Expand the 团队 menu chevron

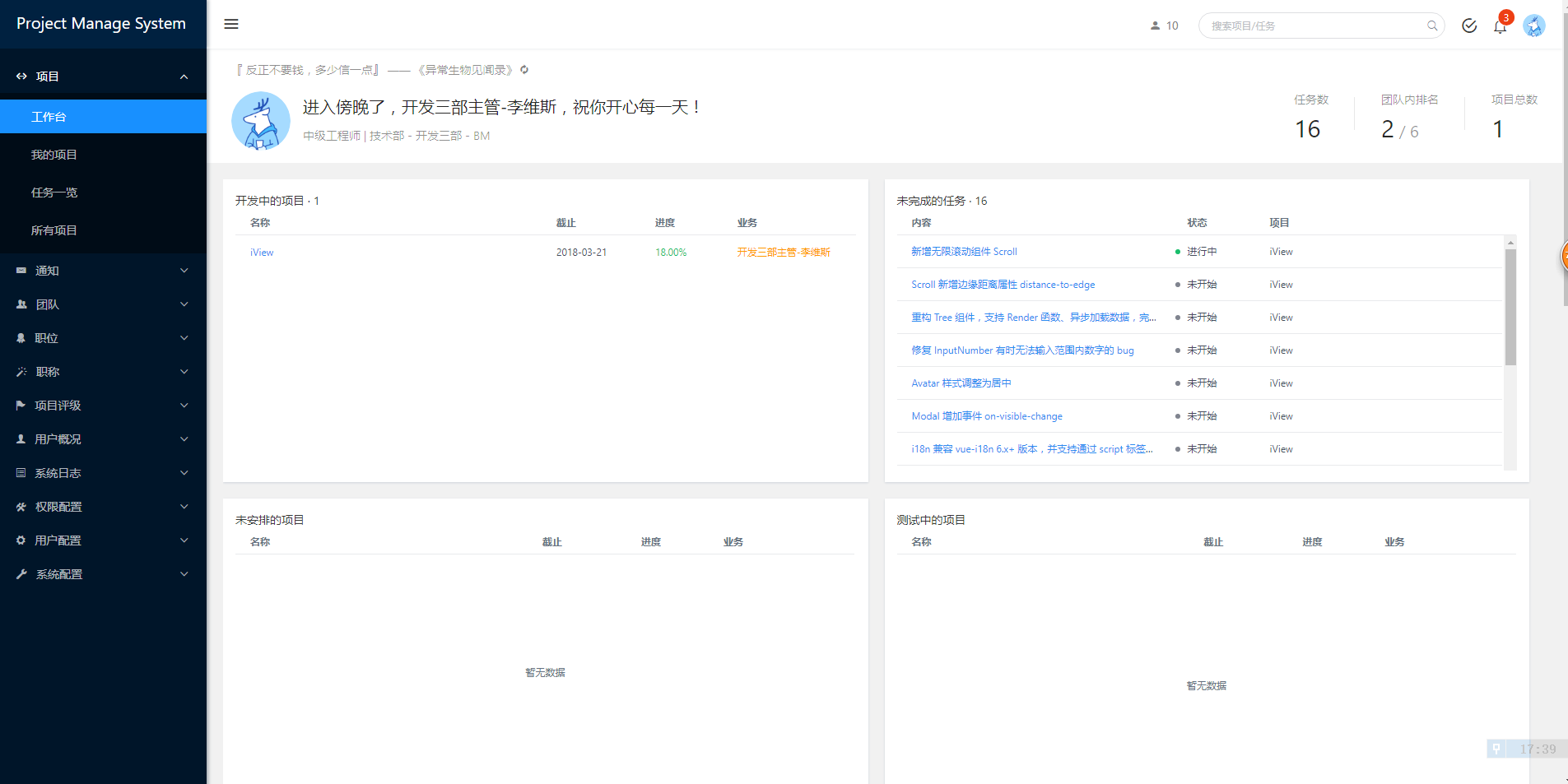coord(184,304)
